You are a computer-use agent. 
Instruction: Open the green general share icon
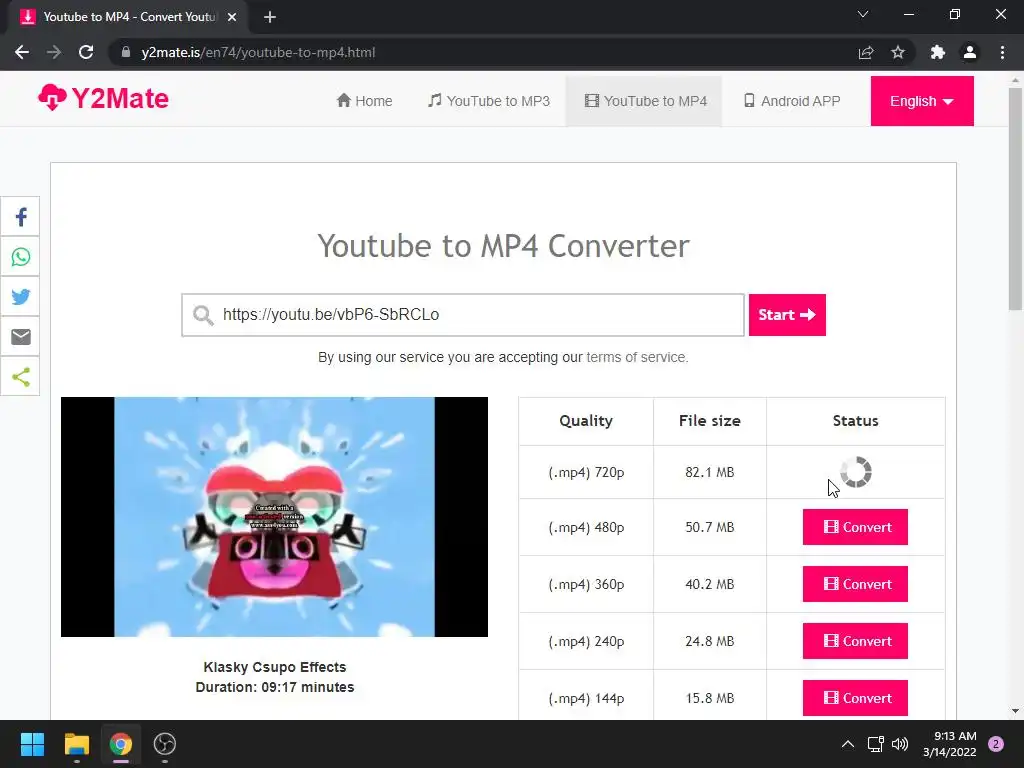20,376
